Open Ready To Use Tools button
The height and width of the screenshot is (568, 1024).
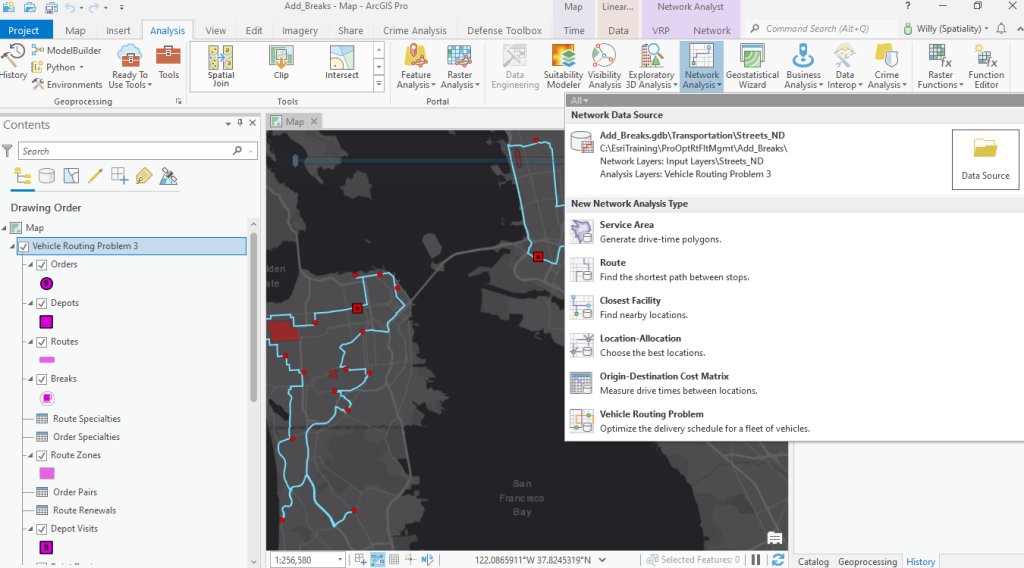tap(129, 67)
